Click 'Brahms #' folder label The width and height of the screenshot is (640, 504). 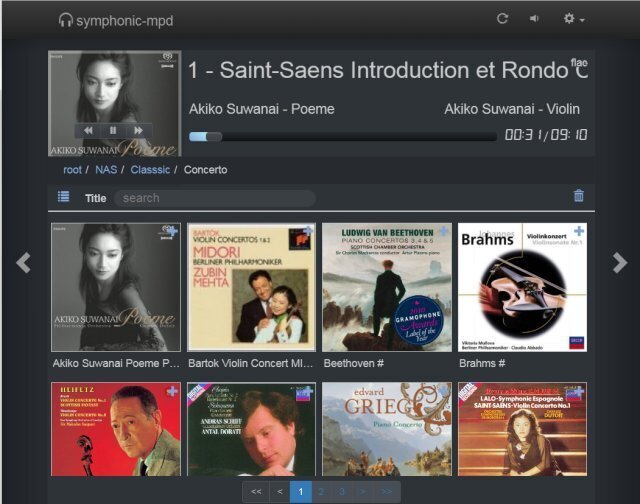[x=482, y=363]
